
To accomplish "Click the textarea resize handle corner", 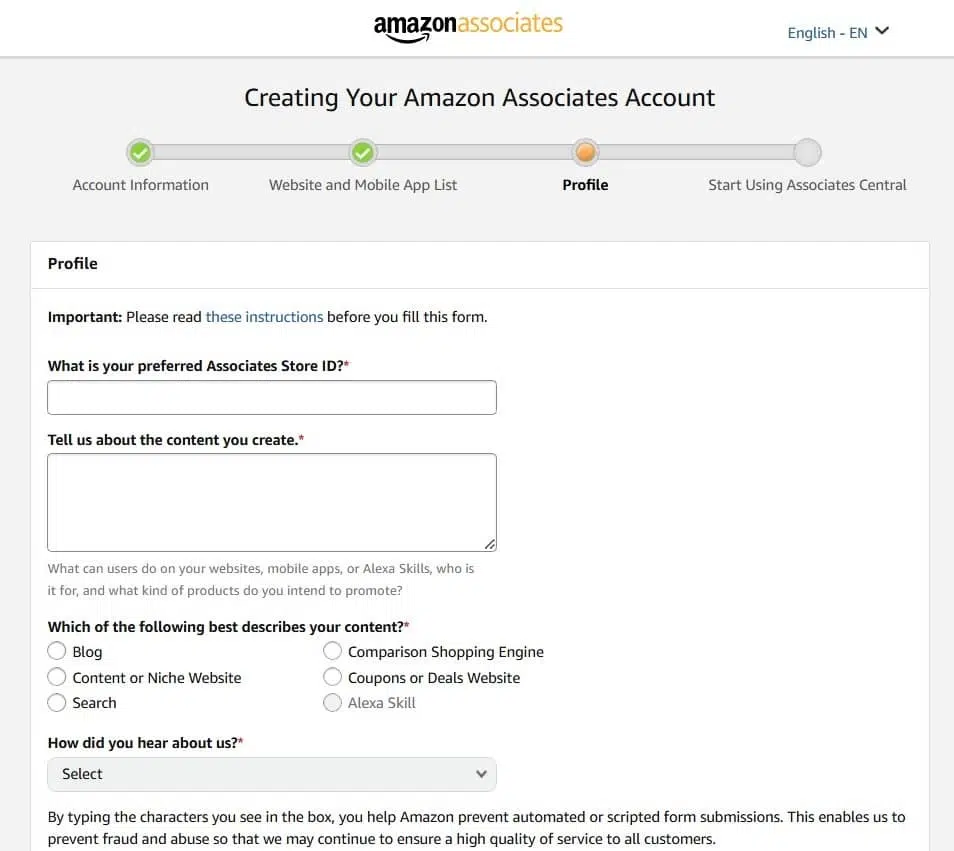I will [490, 544].
